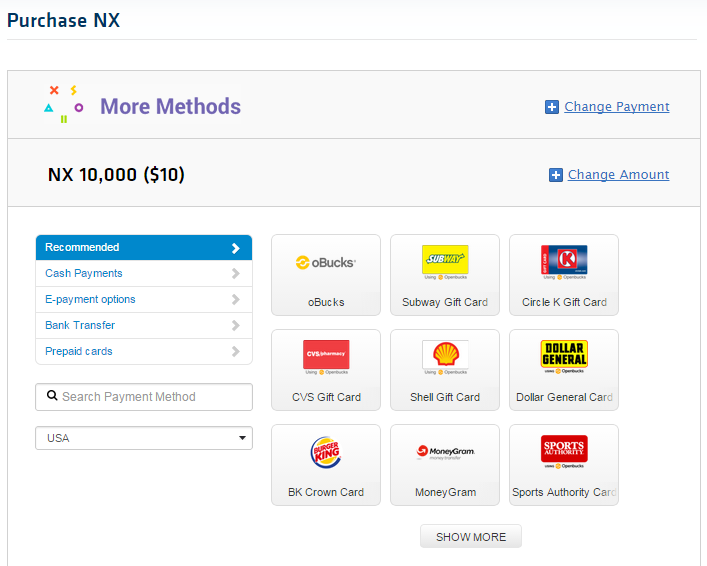Open the Change Payment link
The image size is (707, 566).
(x=616, y=106)
